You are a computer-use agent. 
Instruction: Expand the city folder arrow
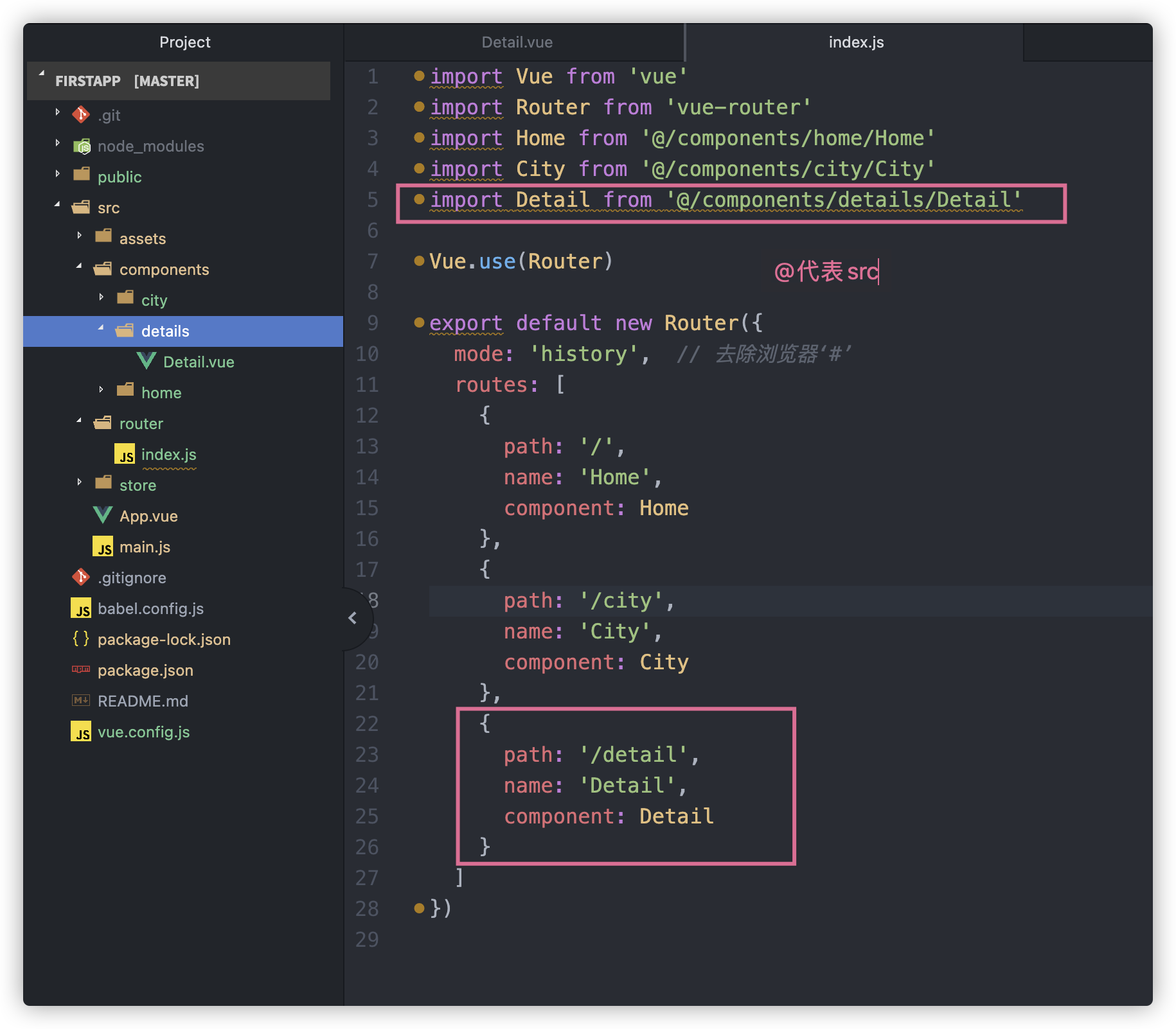click(x=102, y=297)
